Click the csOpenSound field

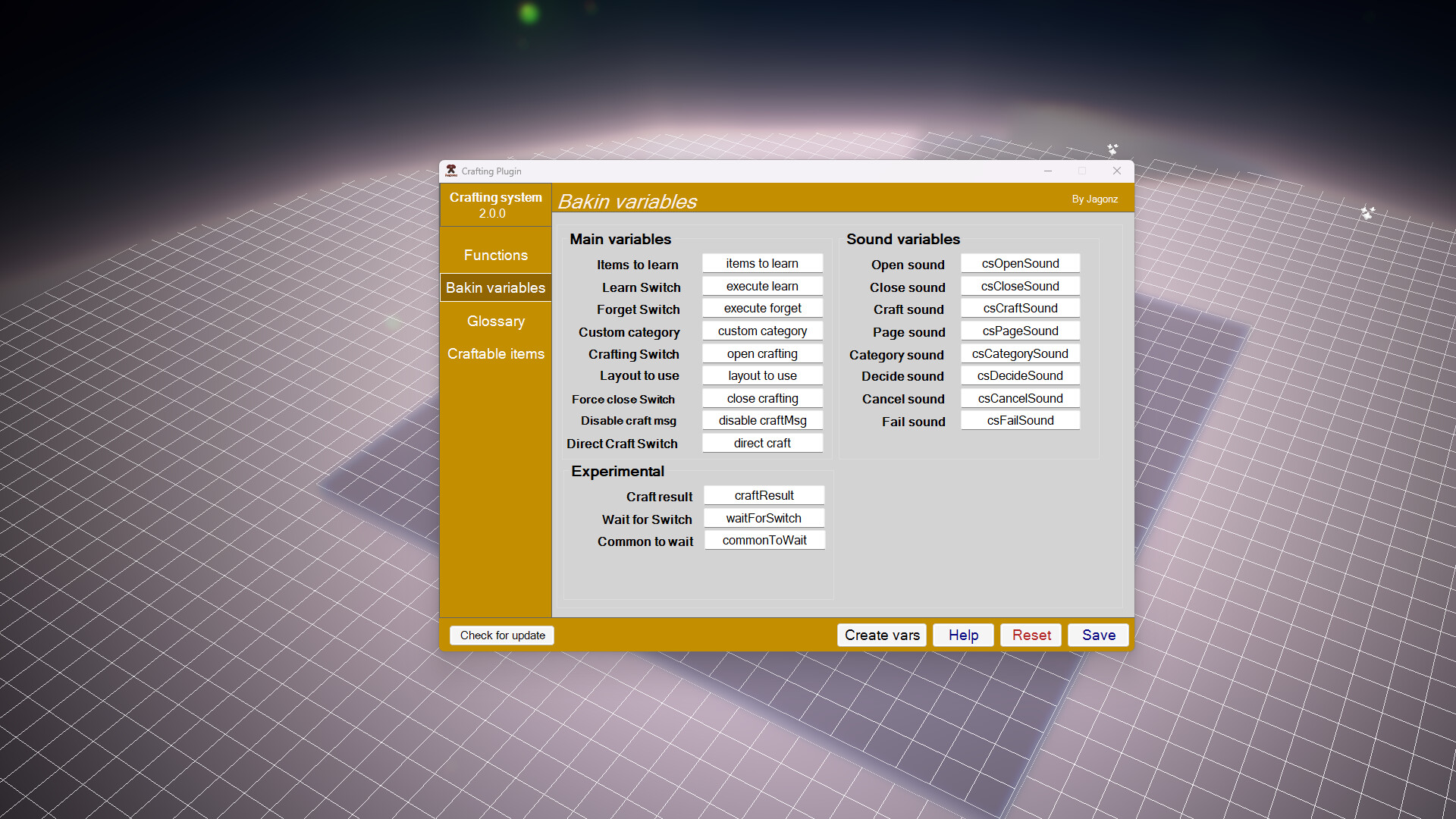click(1020, 263)
